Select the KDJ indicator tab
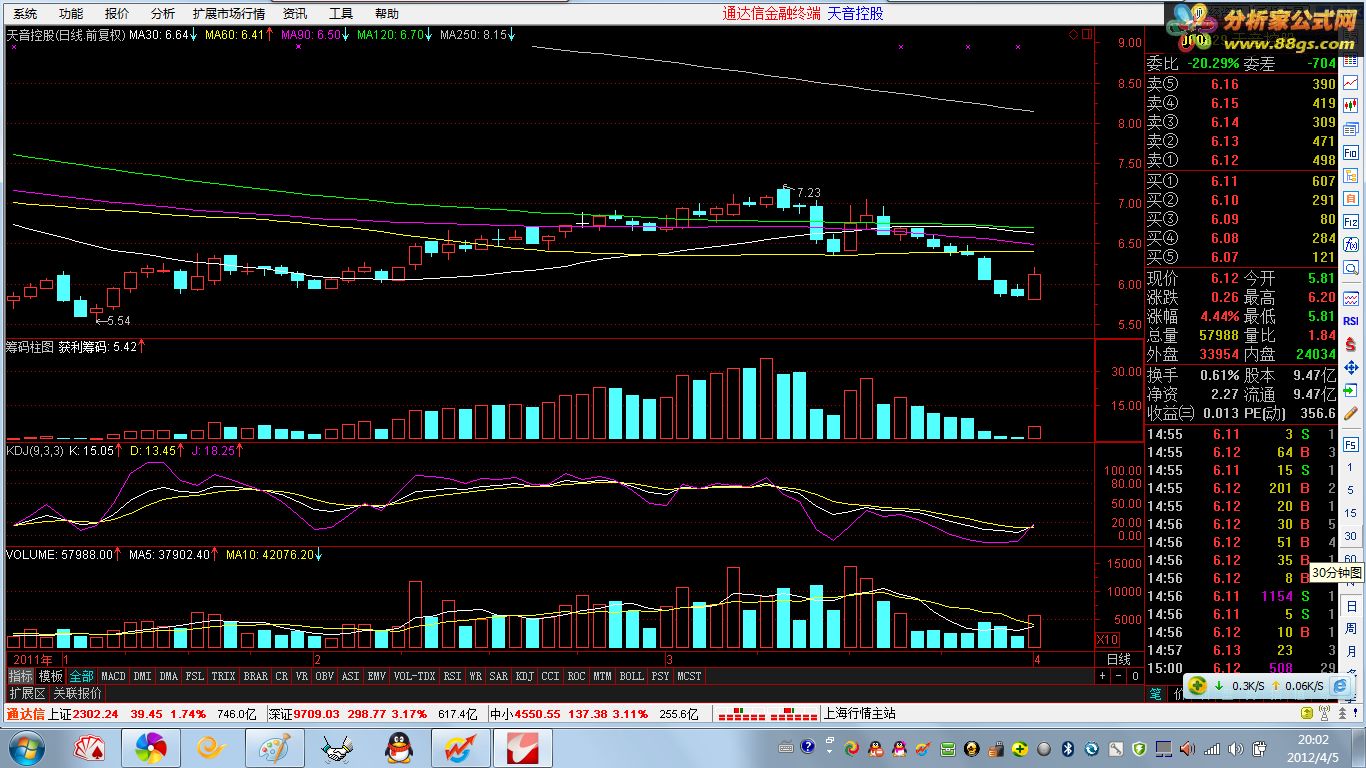The height and width of the screenshot is (768, 1366). [525, 677]
